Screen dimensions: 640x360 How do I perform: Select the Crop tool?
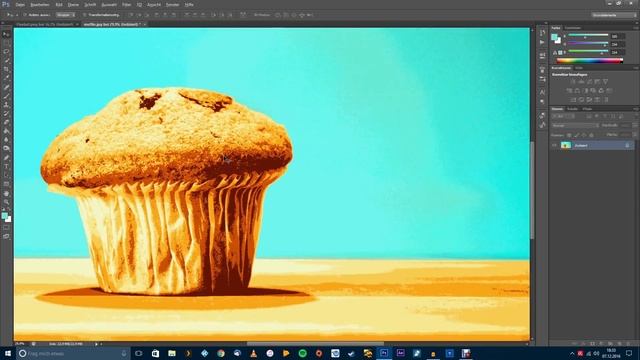pos(7,69)
